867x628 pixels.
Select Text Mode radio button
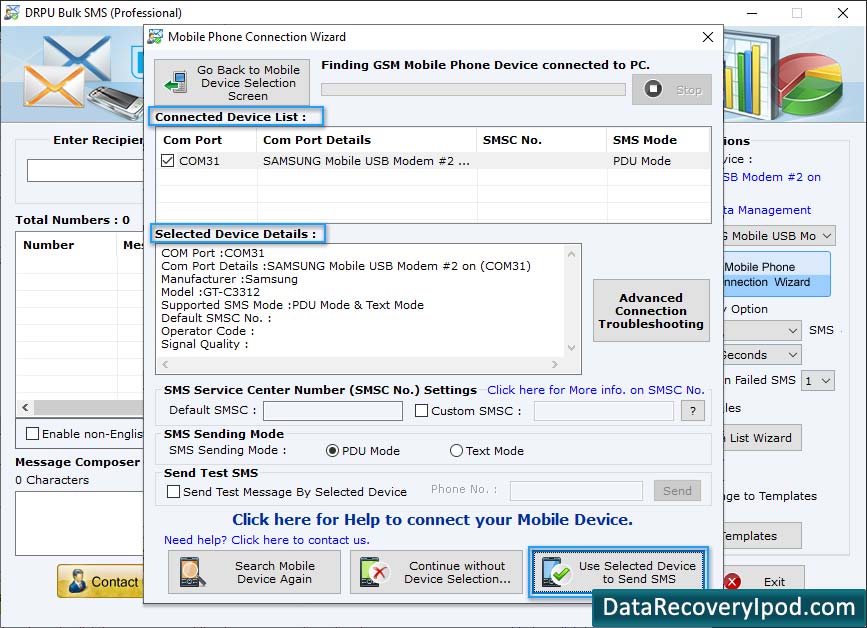[x=456, y=451]
